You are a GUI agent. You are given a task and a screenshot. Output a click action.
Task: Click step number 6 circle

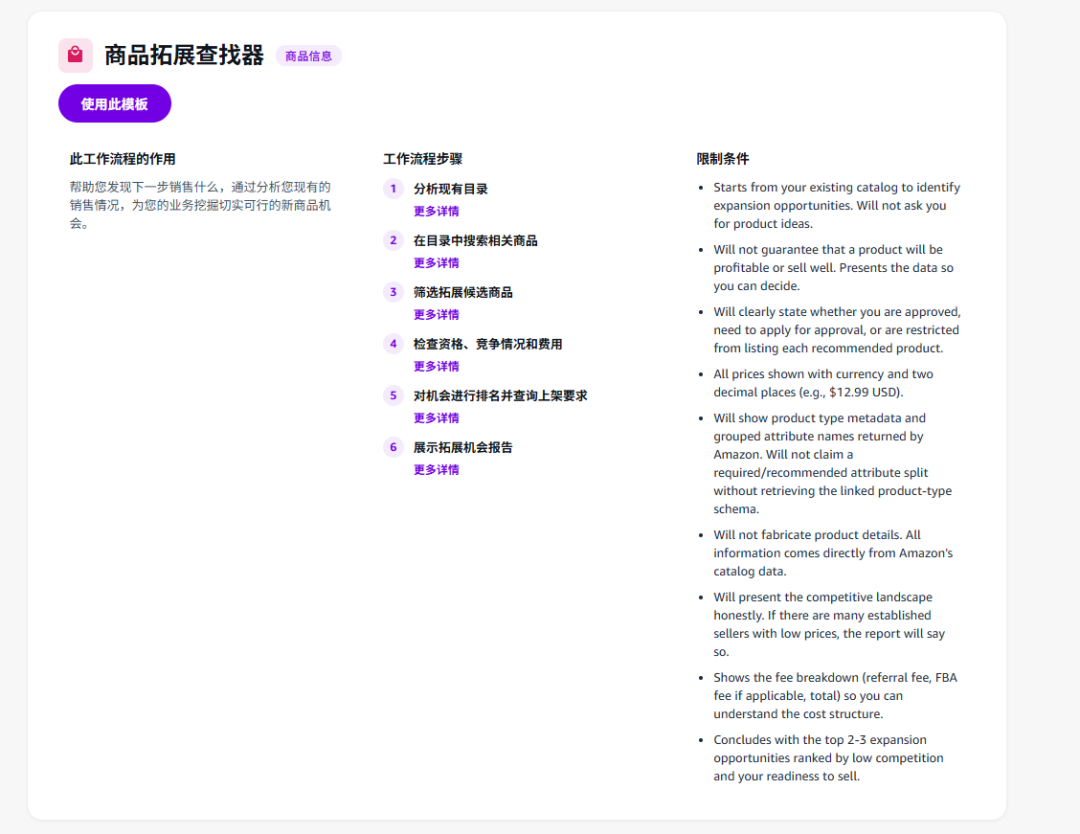point(393,447)
